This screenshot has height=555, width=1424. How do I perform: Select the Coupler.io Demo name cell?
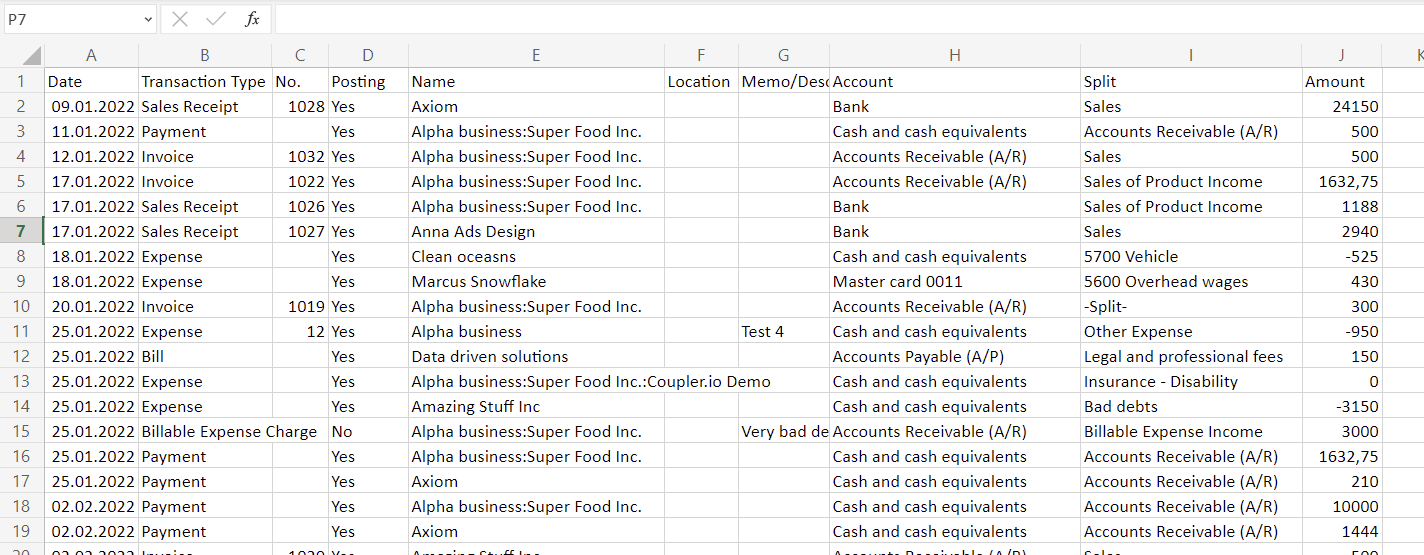(x=536, y=381)
